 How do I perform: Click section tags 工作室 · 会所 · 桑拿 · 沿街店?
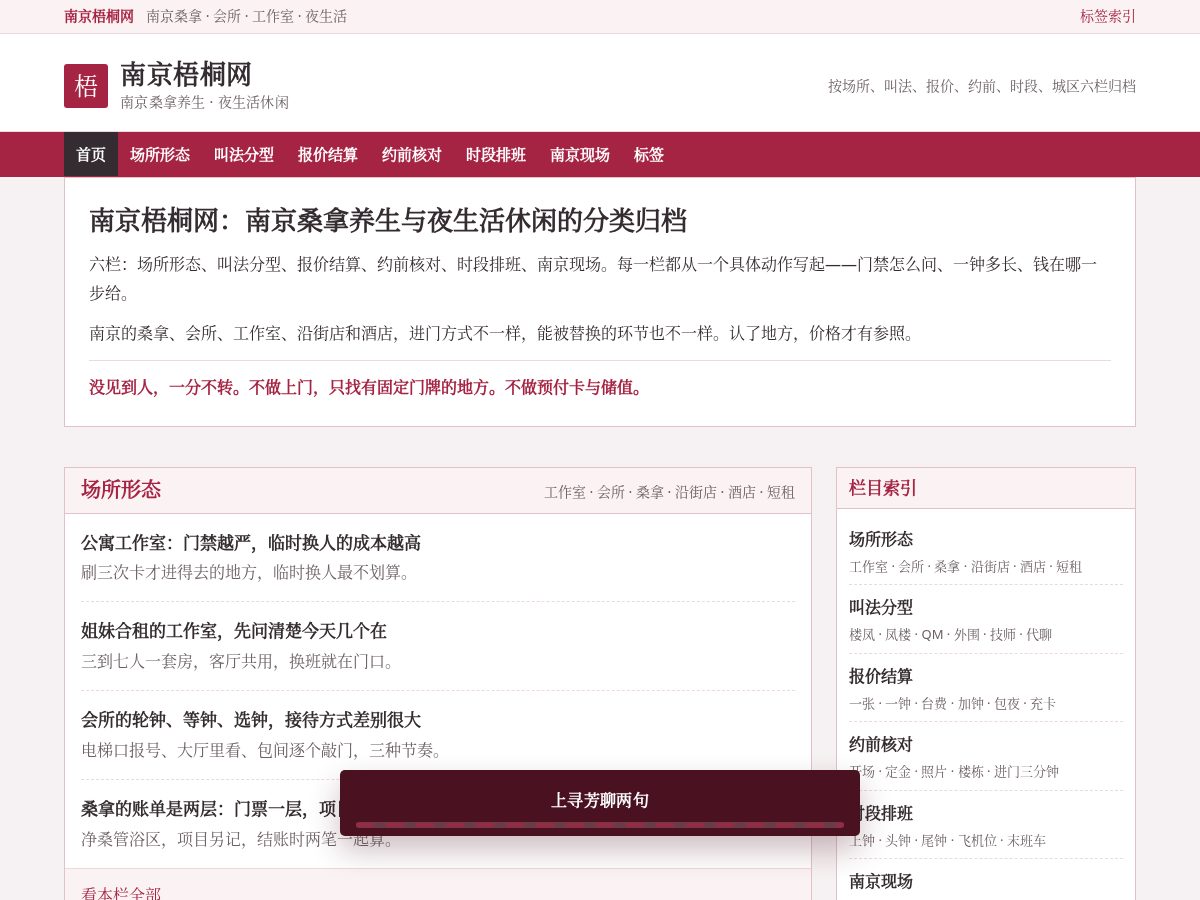tap(670, 492)
